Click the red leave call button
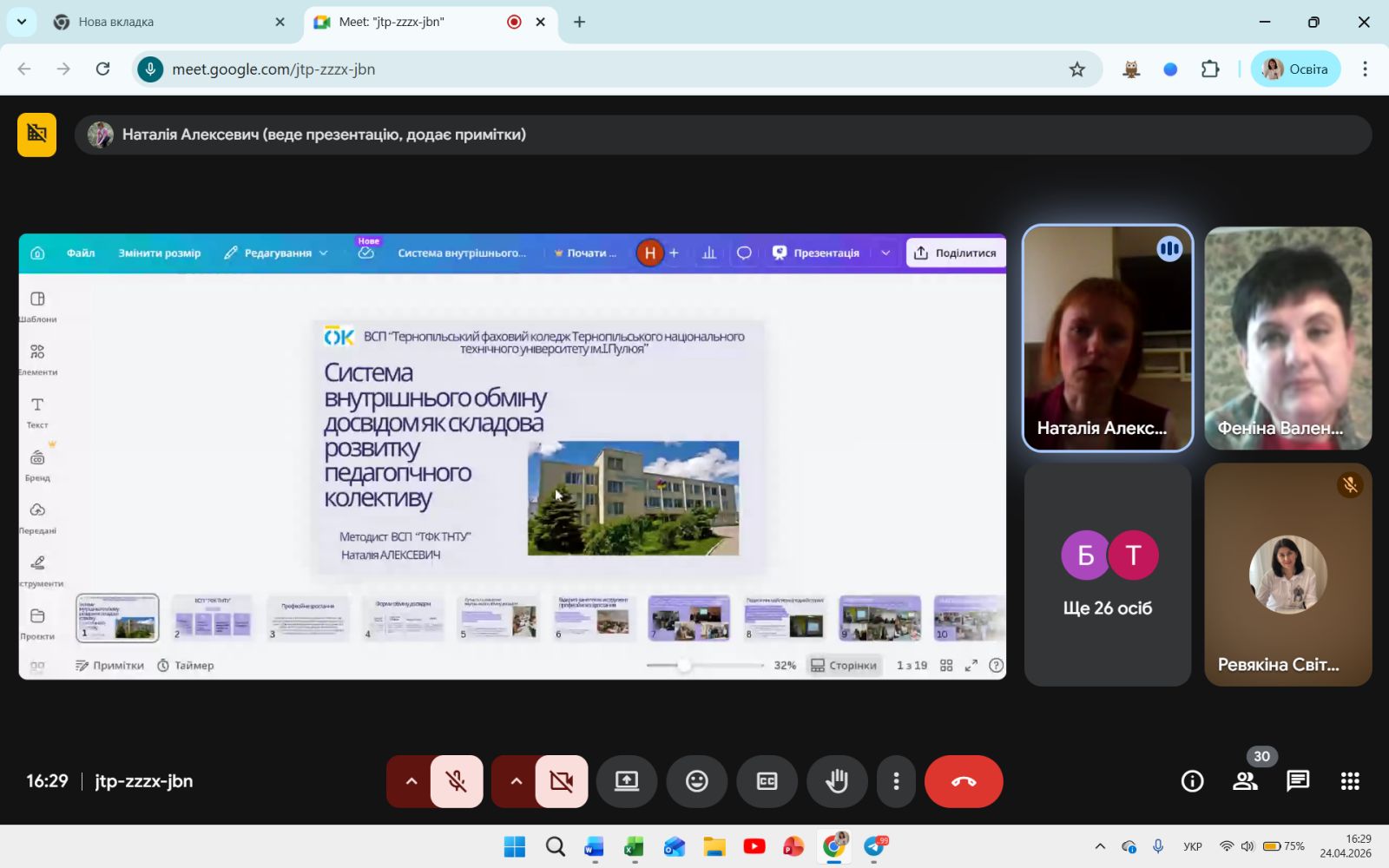The width and height of the screenshot is (1389, 868). point(963,781)
